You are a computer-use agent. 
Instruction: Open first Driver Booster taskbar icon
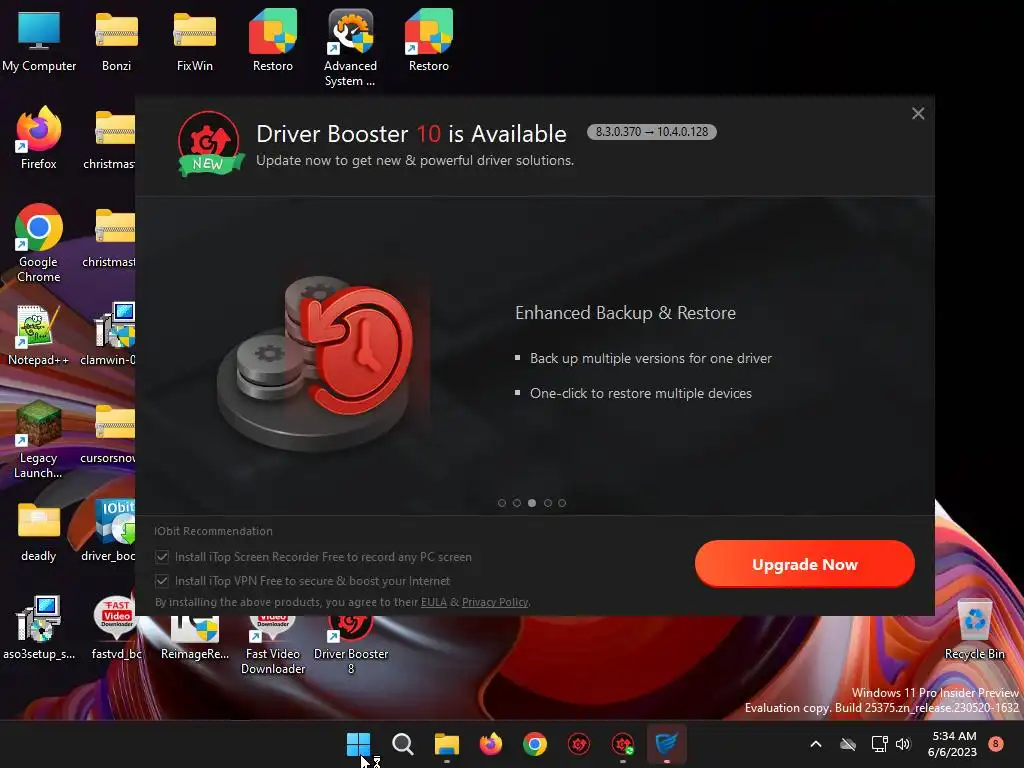[579, 744]
